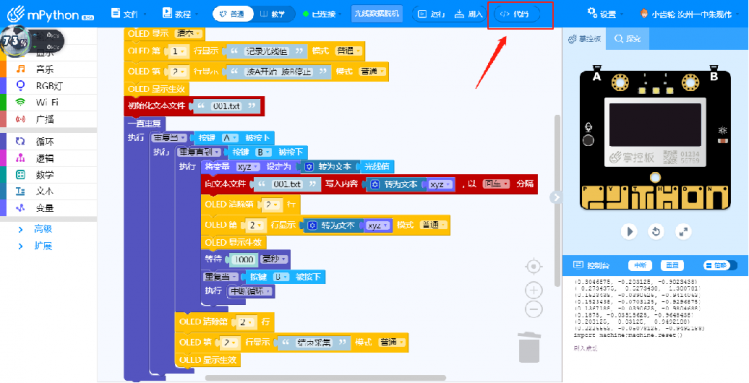Open the 毫秒 unit dropdown in wait block

click(275, 259)
